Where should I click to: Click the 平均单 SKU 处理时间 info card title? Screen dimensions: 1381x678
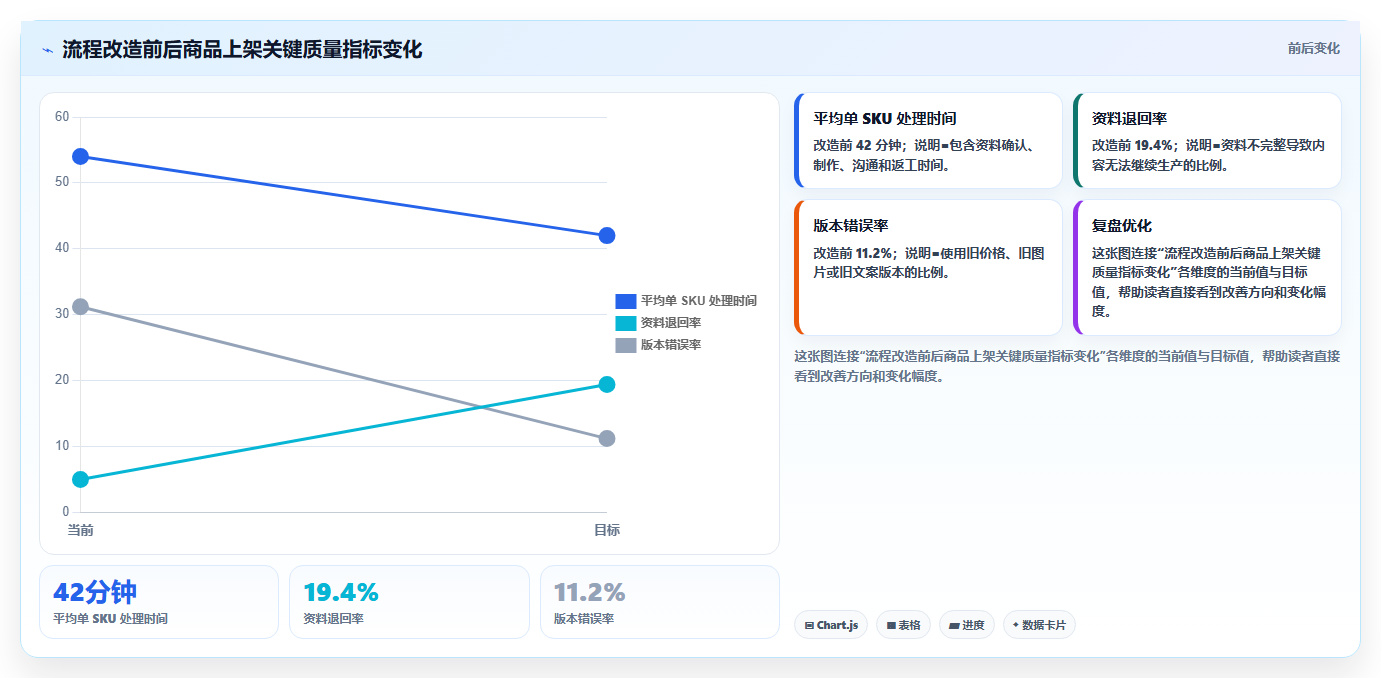tap(884, 118)
